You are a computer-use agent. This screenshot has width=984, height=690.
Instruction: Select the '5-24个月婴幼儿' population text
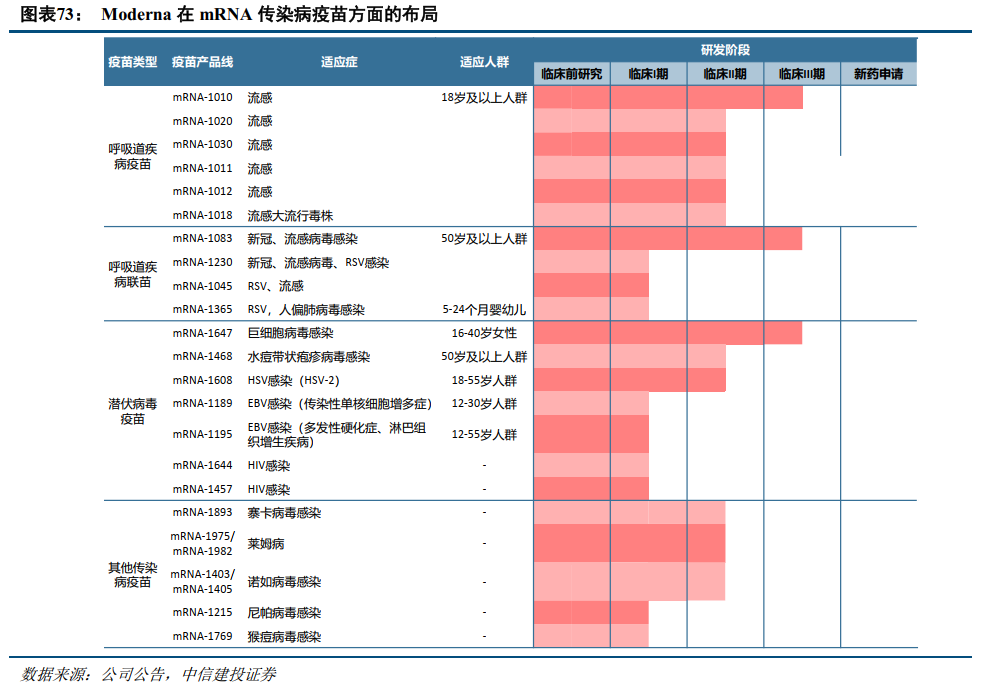tap(484, 310)
